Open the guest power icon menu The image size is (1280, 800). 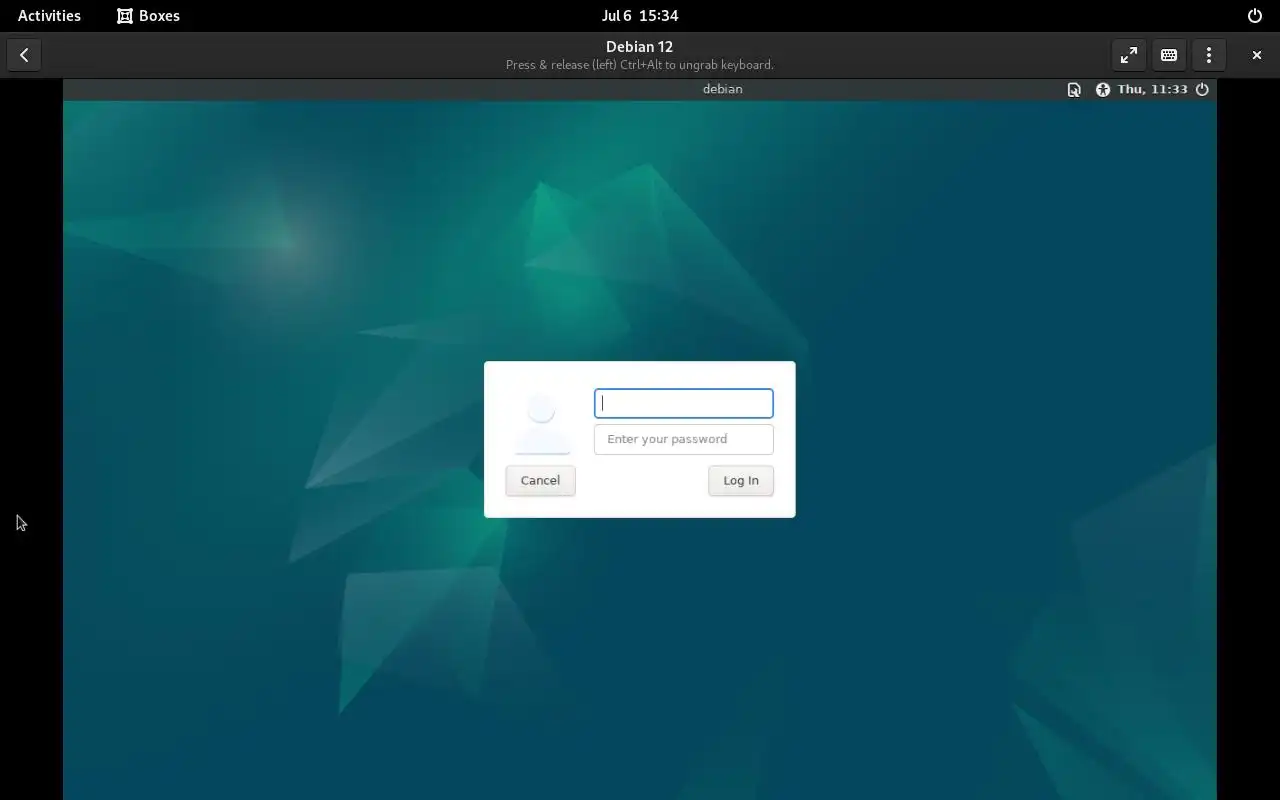(1202, 89)
